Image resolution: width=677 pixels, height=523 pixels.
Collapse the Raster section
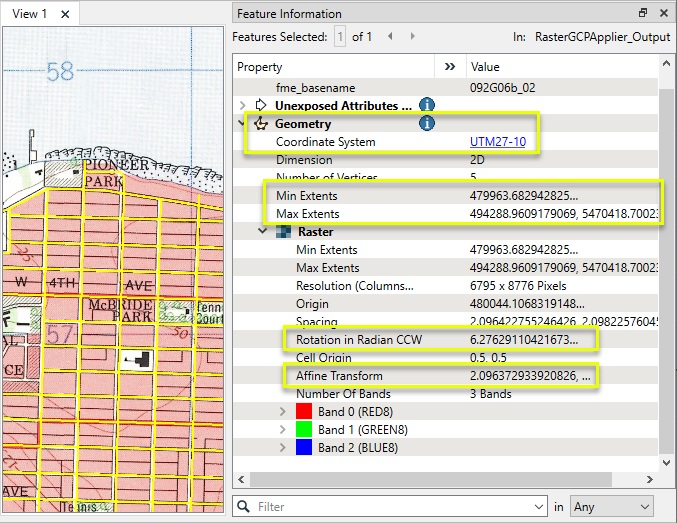coord(263,232)
